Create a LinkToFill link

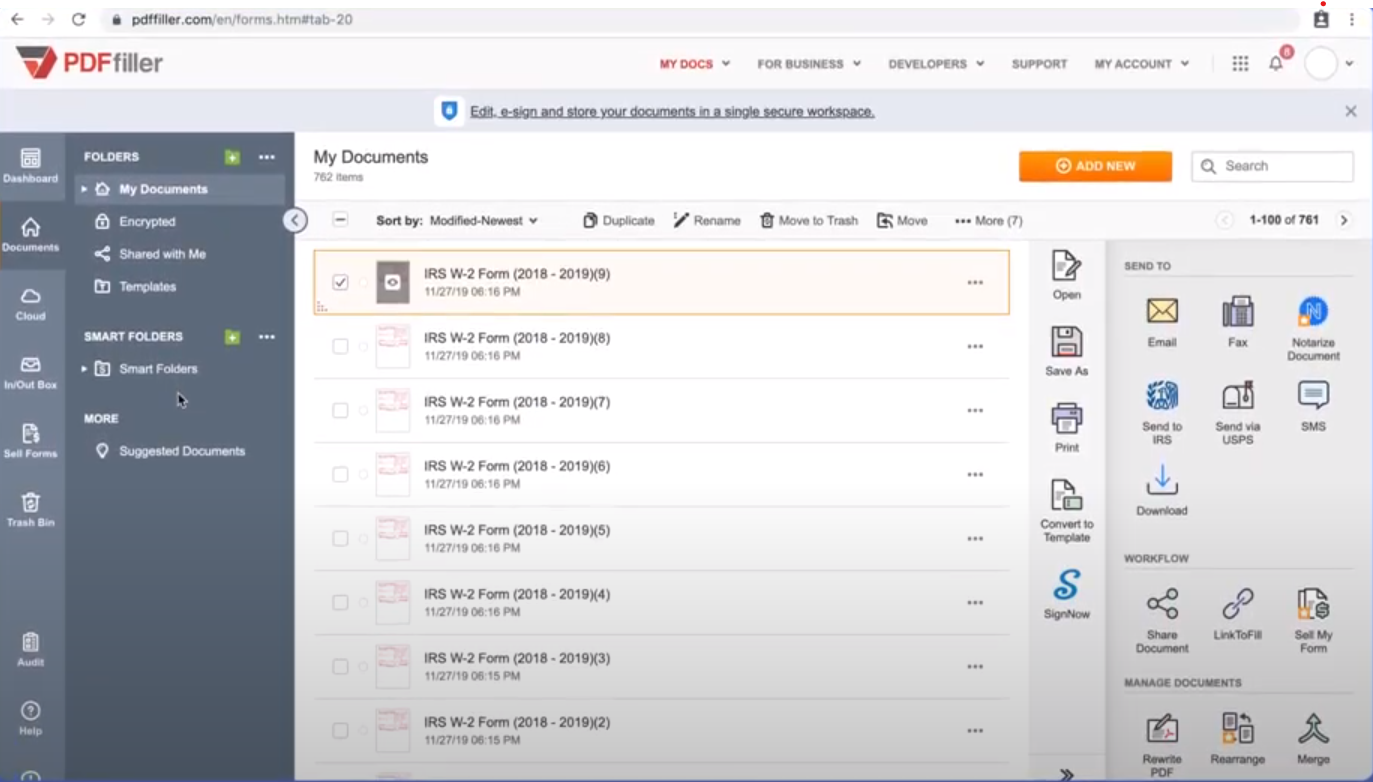(x=1238, y=614)
